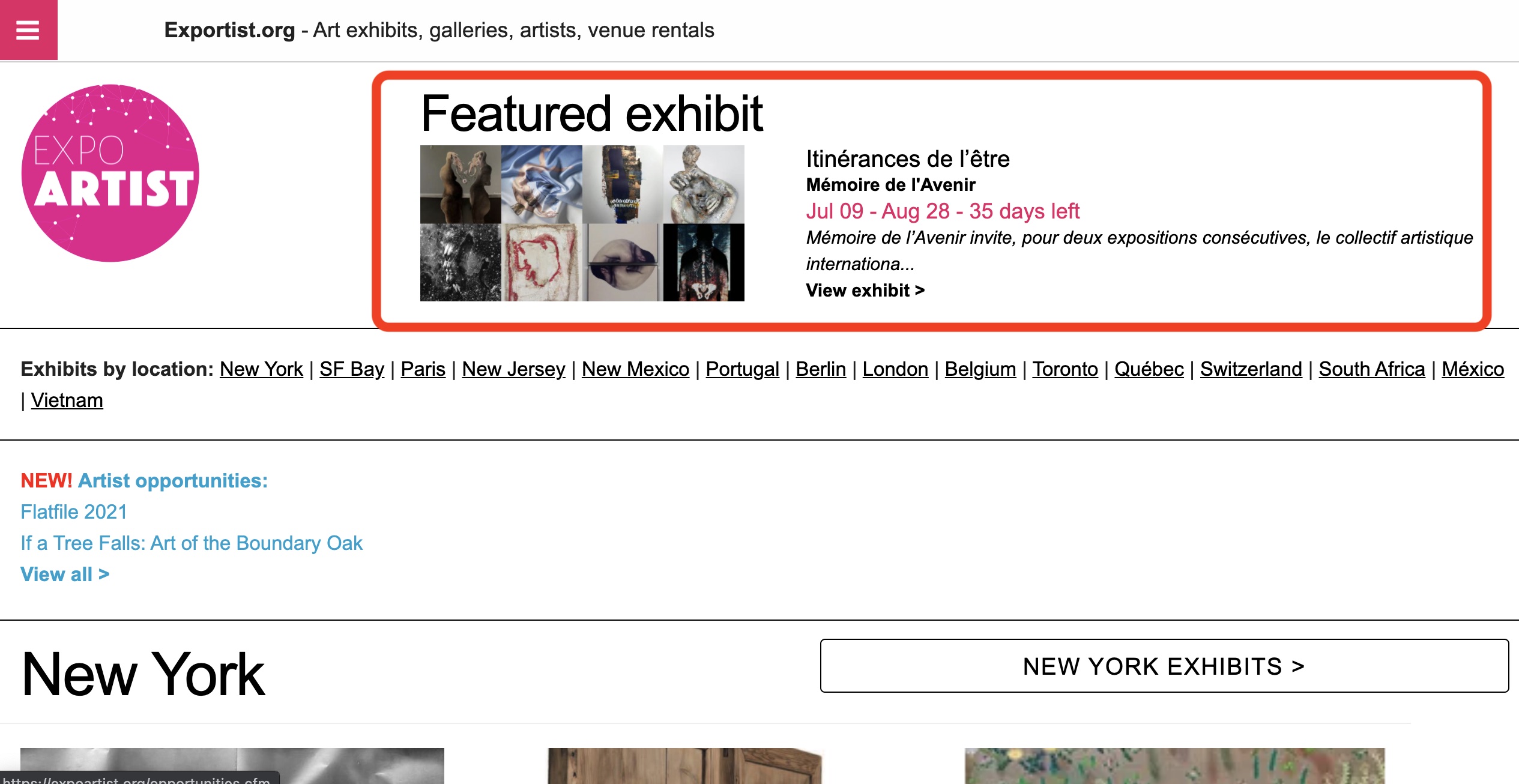The height and width of the screenshot is (784, 1519).
Task: Open the featured exhibit image collage
Action: [582, 223]
